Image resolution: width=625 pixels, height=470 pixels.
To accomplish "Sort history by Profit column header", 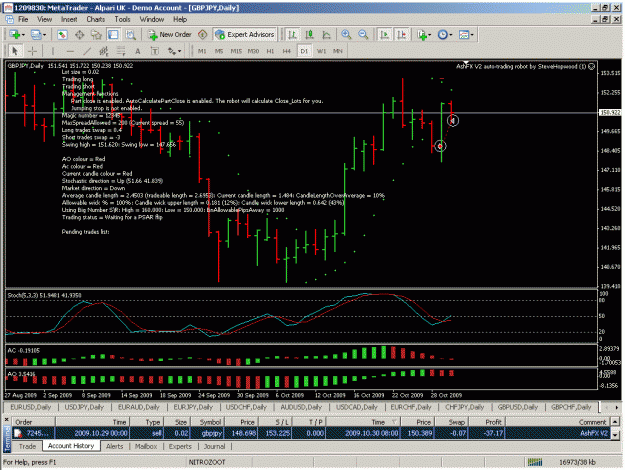I will click(487, 422).
